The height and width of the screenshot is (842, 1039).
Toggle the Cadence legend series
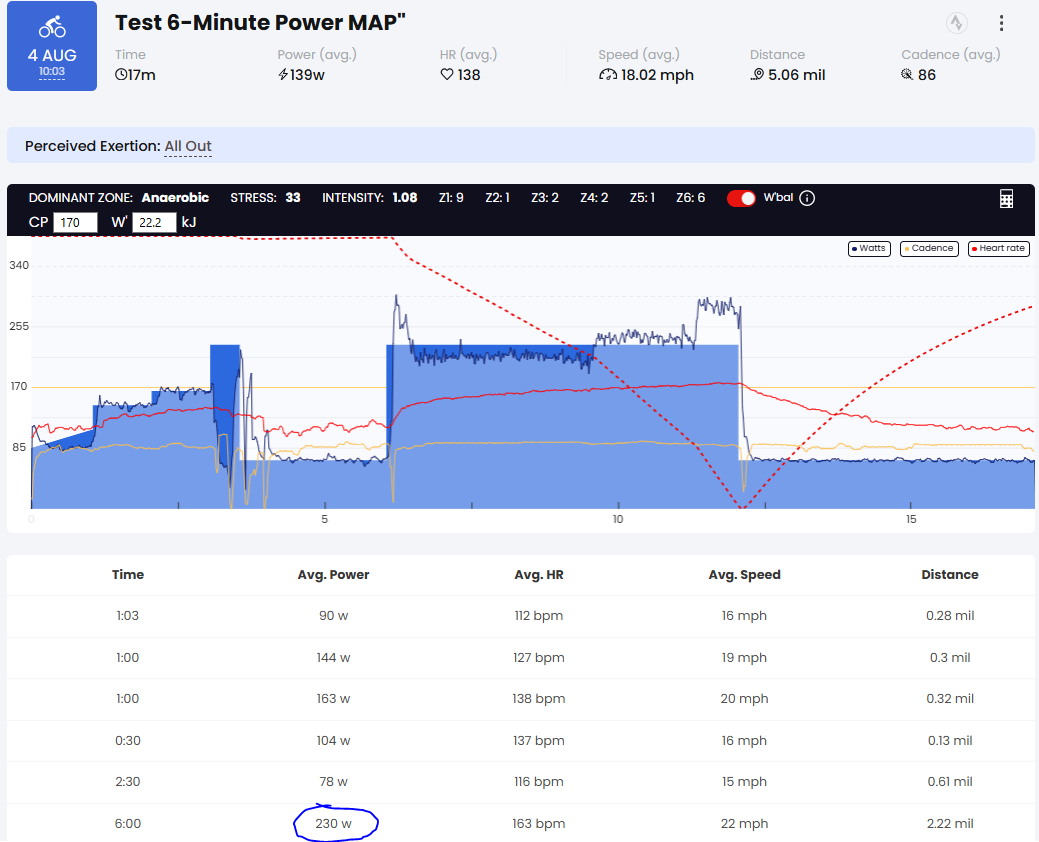tap(928, 248)
